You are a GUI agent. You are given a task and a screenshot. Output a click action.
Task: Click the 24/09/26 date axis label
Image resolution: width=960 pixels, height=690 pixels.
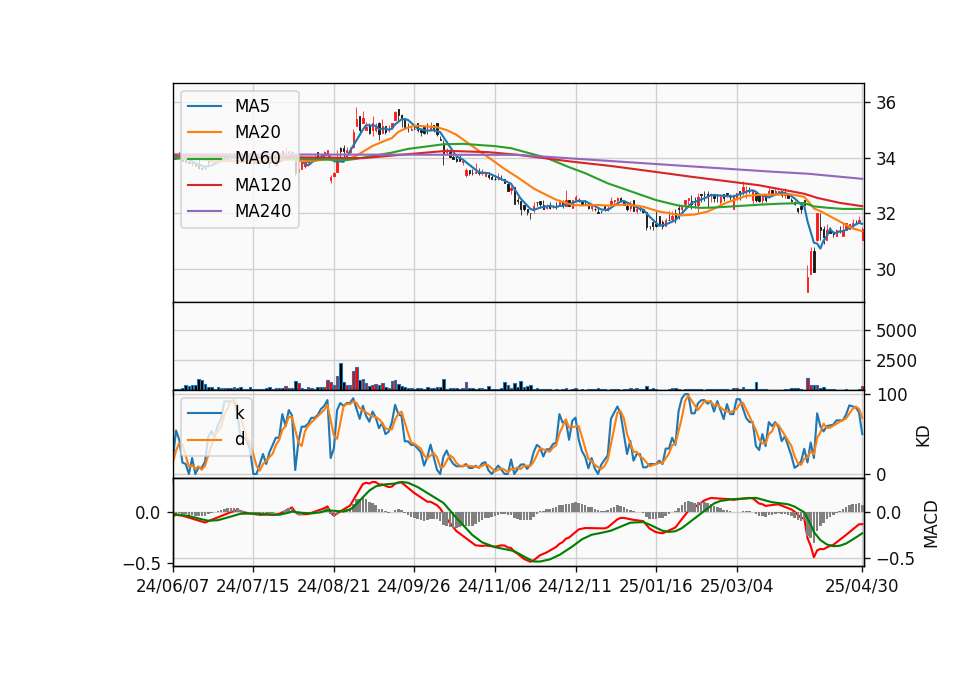414,586
